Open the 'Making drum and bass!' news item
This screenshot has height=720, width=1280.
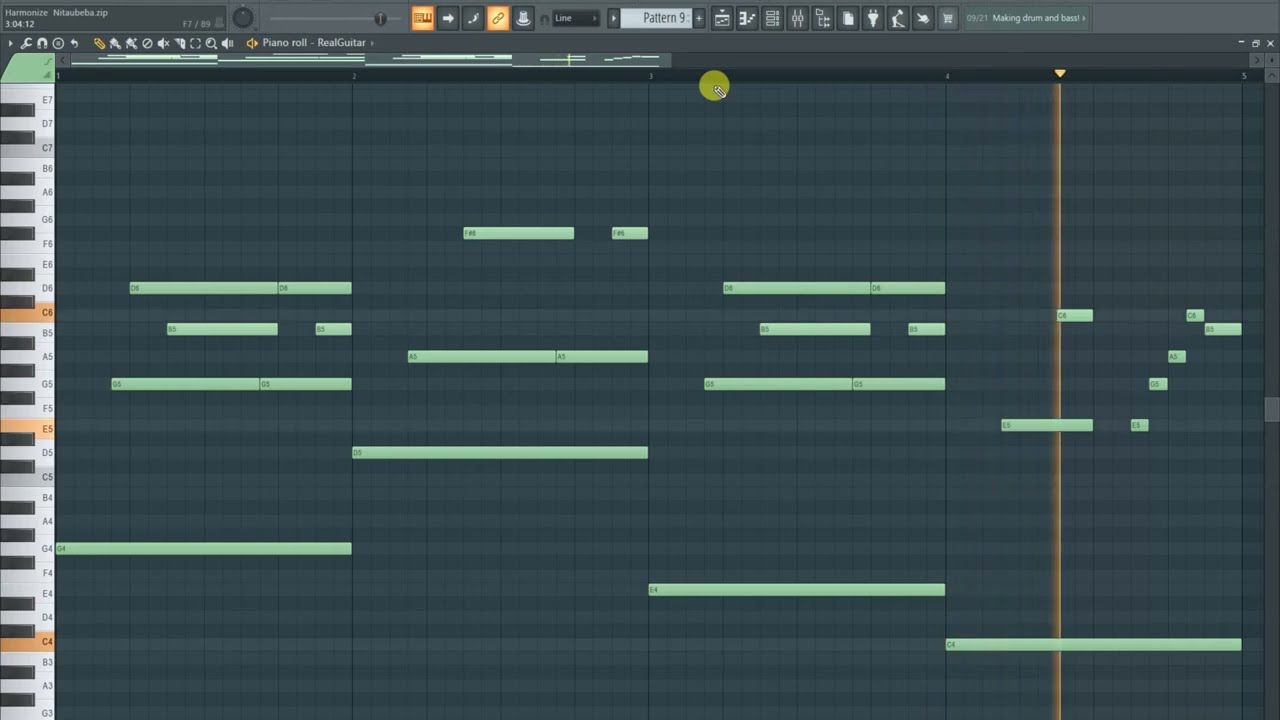click(1026, 18)
